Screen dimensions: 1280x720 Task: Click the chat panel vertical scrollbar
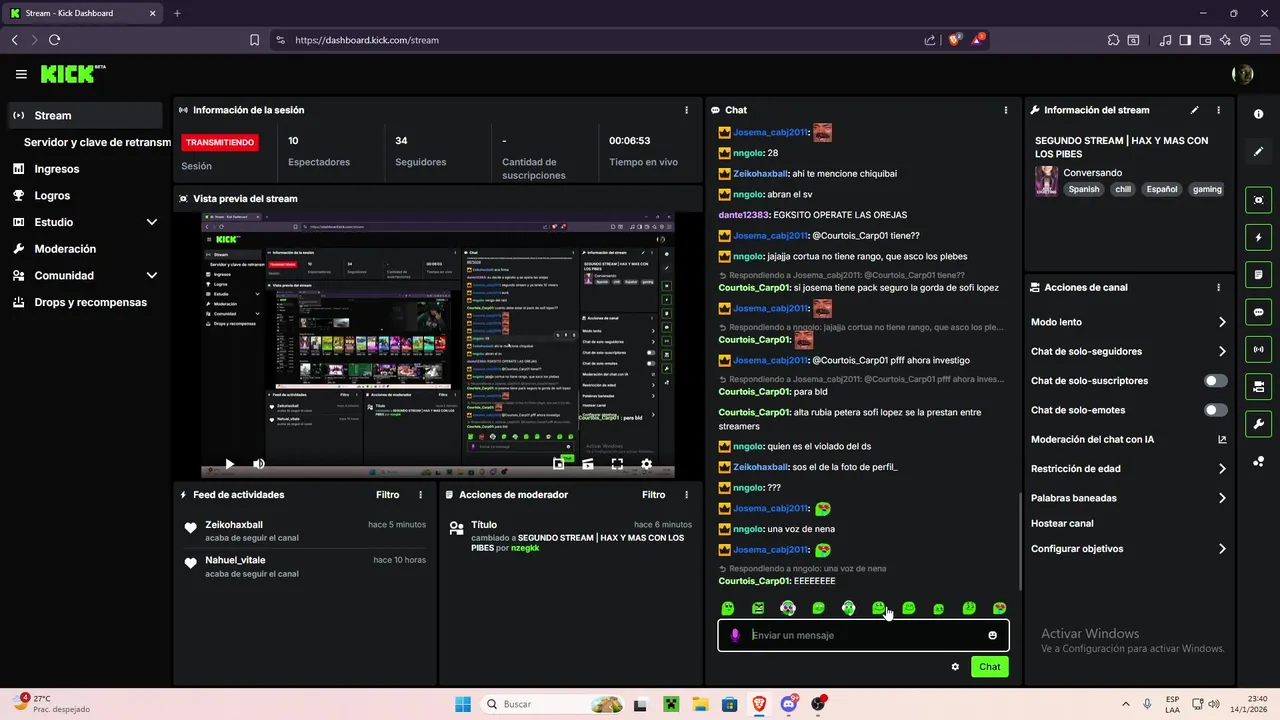(1020, 540)
